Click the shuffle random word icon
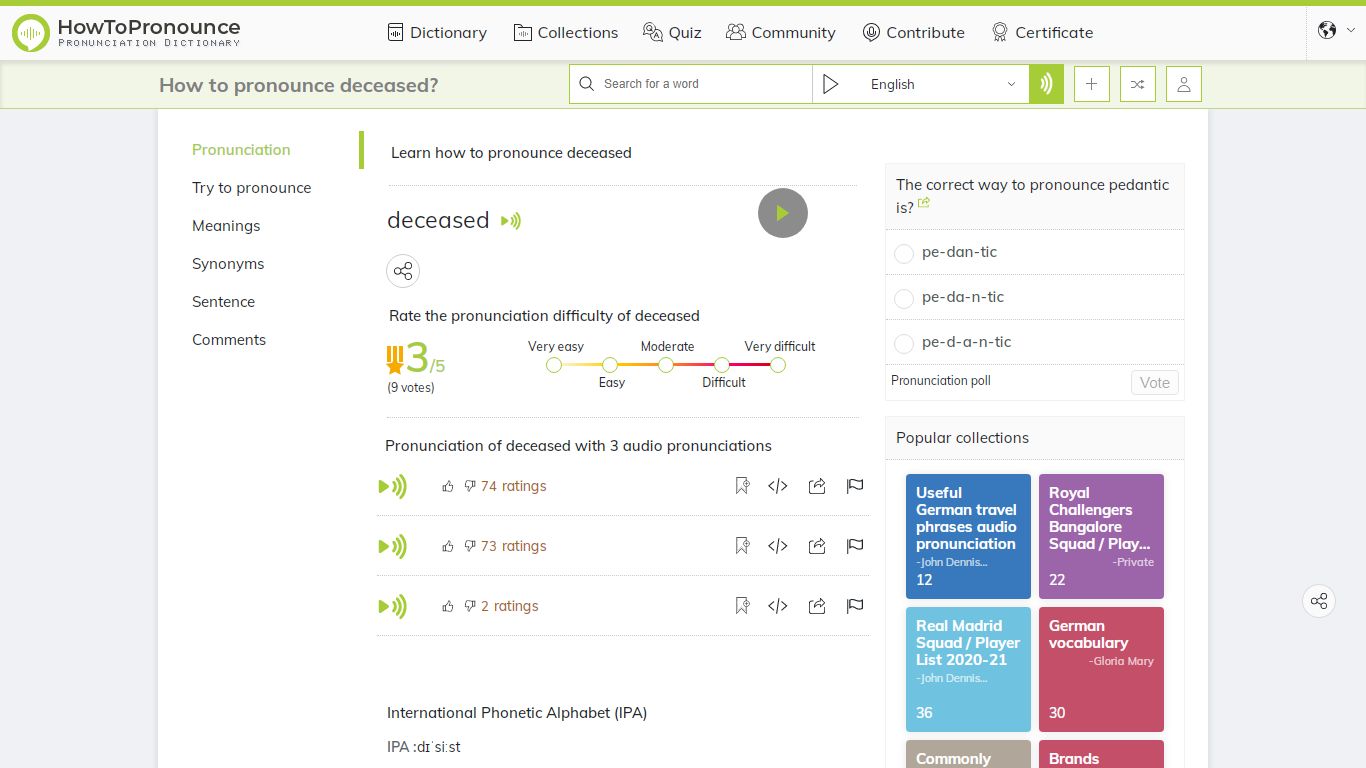 coord(1137,84)
